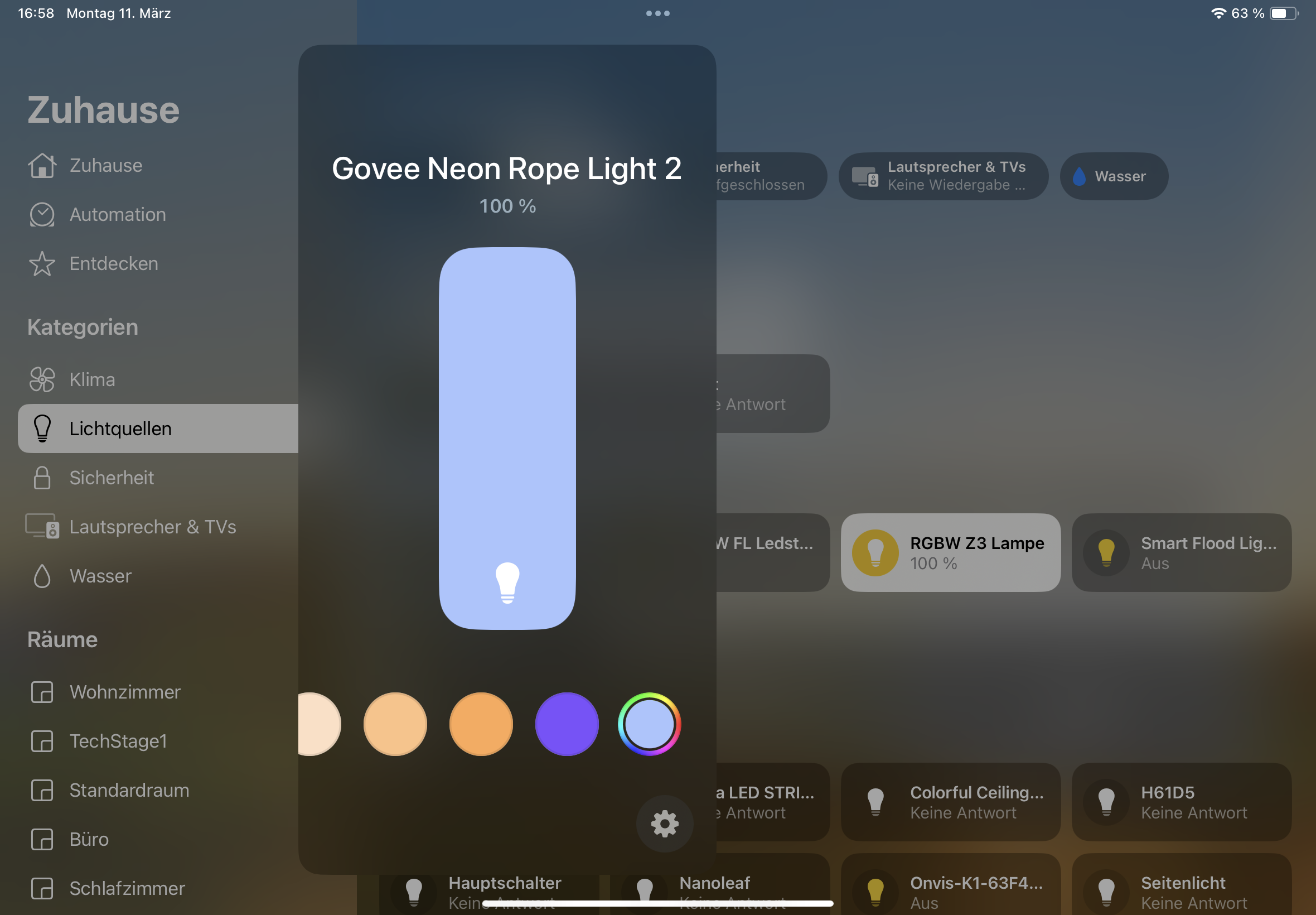This screenshot has height=915, width=1316.
Task: Open settings gear for Govee light
Action: pos(664,824)
